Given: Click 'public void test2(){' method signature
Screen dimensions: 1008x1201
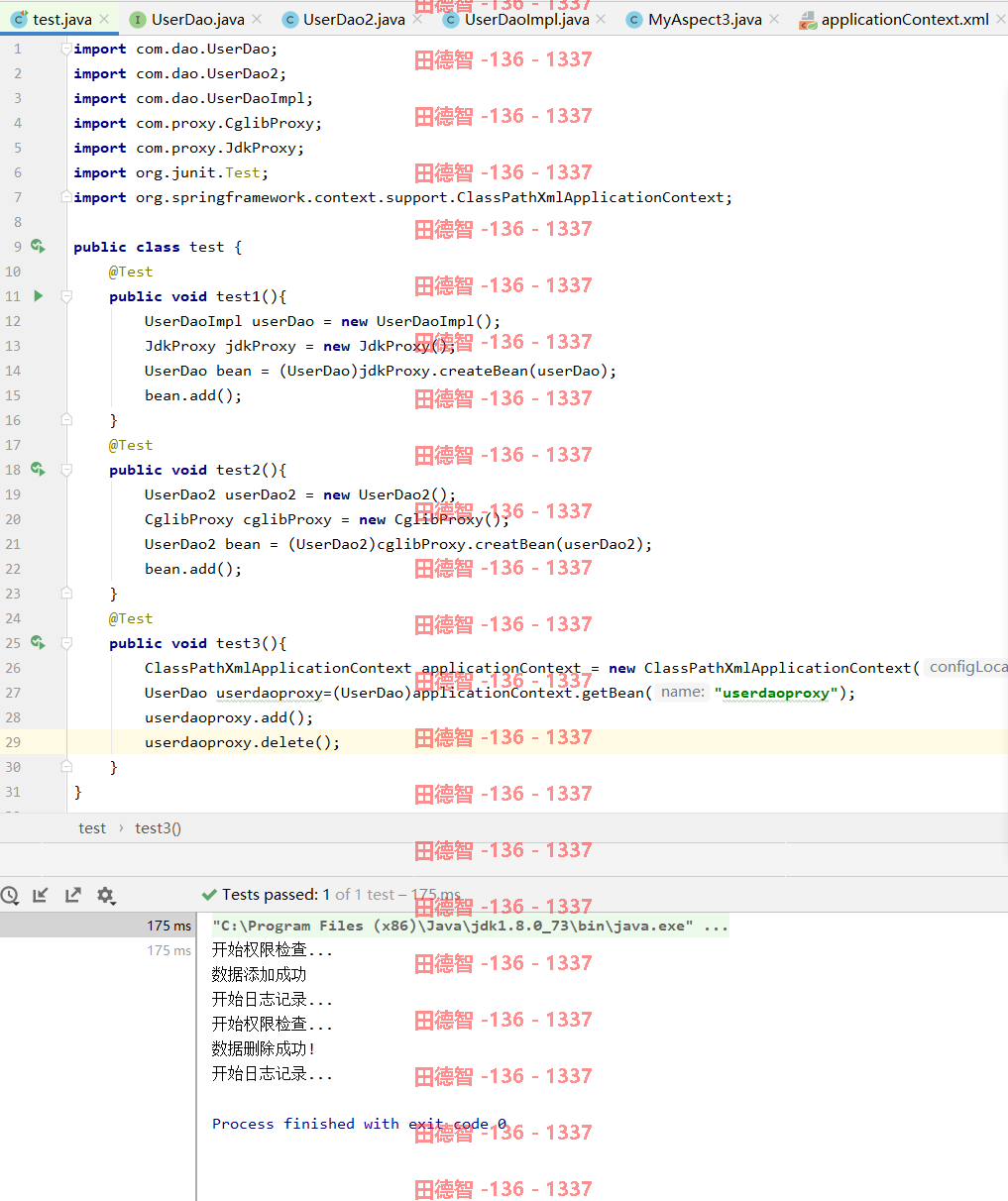Looking at the screenshot, I should pos(197,470).
